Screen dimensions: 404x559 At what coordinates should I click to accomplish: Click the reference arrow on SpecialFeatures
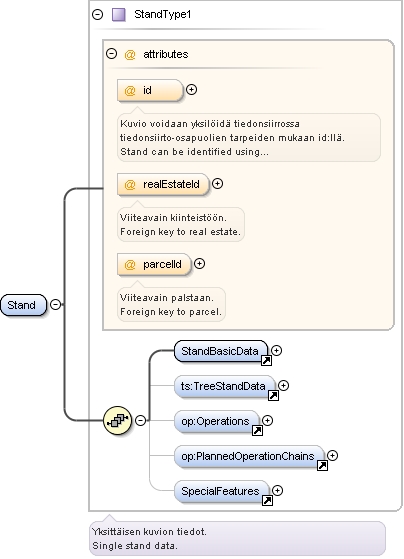pos(267,500)
